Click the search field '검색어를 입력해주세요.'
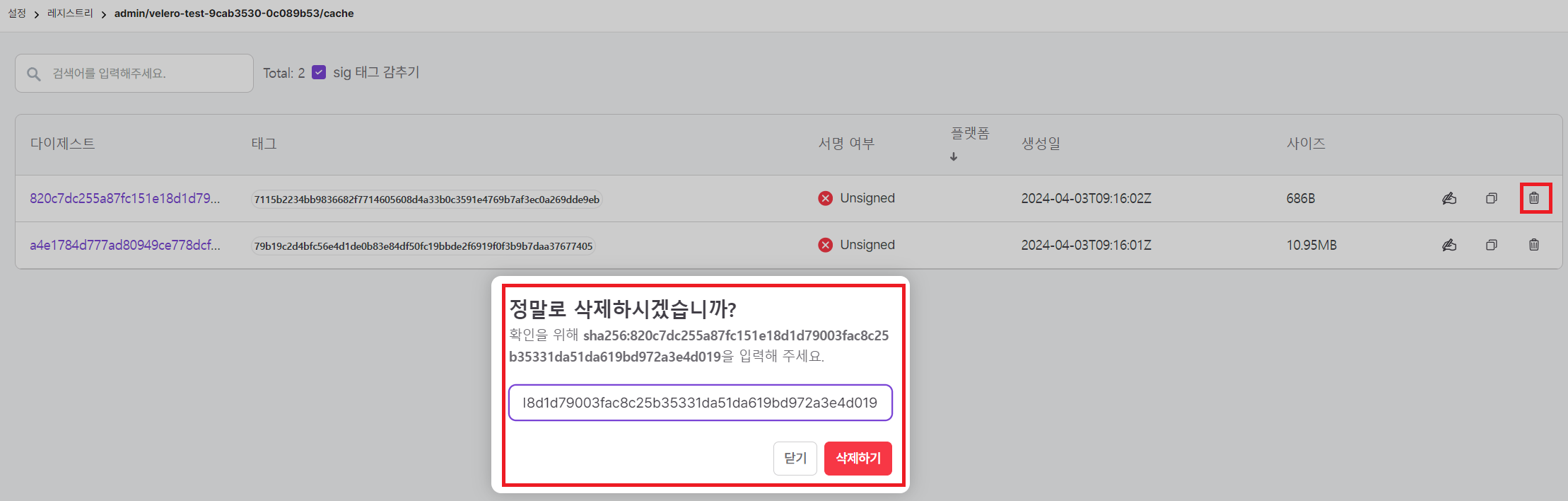 coord(134,74)
